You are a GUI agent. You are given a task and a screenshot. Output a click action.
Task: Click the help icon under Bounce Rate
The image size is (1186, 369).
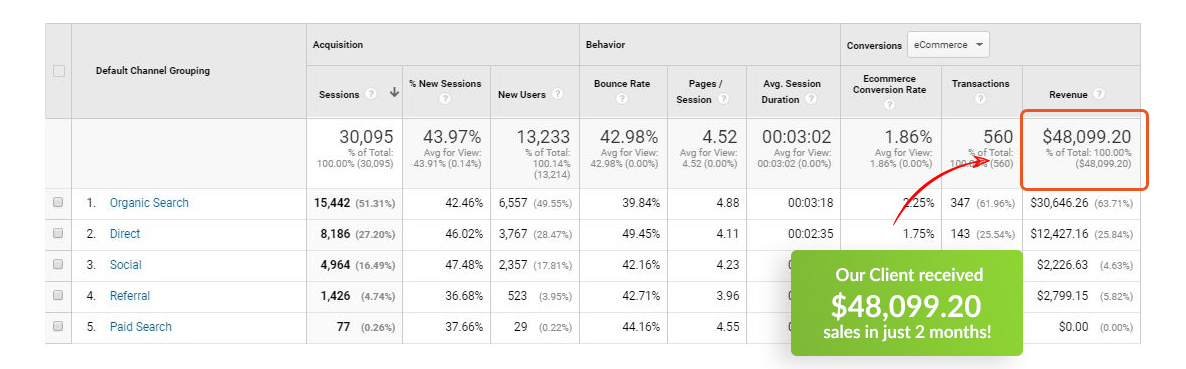622,99
